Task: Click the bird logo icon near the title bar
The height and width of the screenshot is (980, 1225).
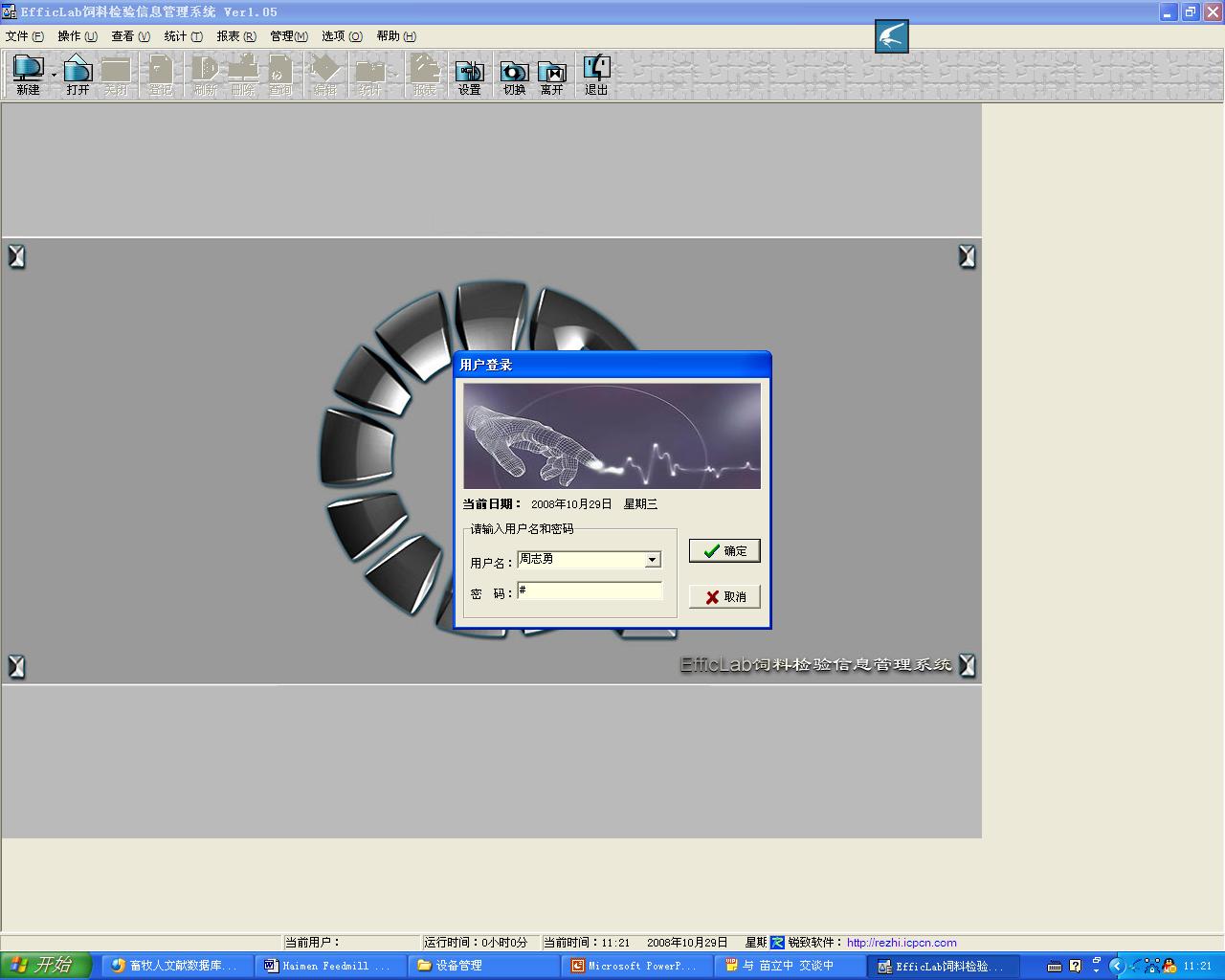Action: tap(891, 37)
